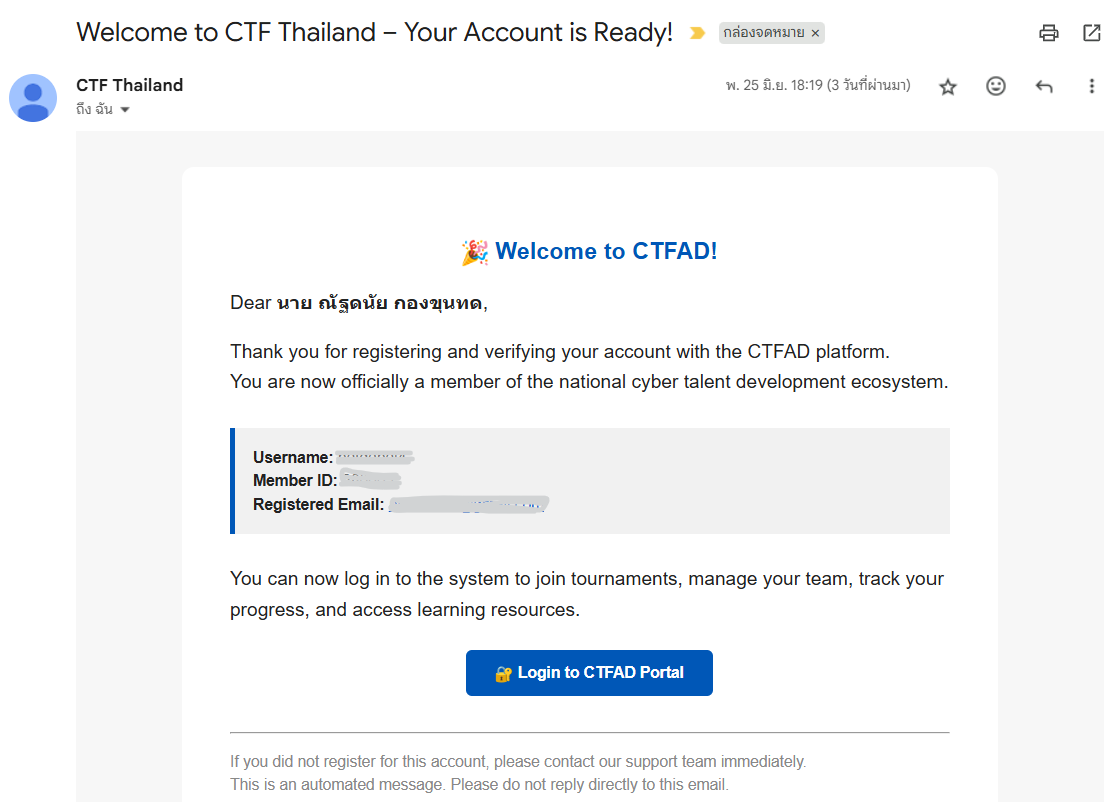
Task: Click the blurred Registered Email value
Action: 470,504
